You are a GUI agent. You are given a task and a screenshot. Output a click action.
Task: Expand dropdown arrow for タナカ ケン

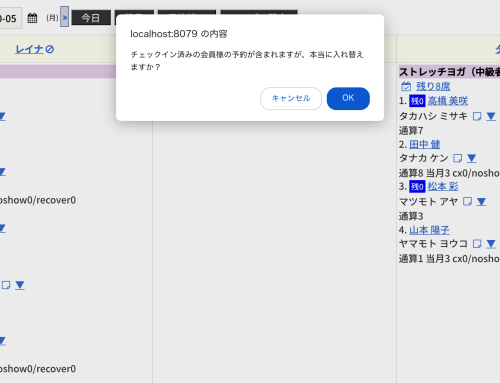pos(471,158)
